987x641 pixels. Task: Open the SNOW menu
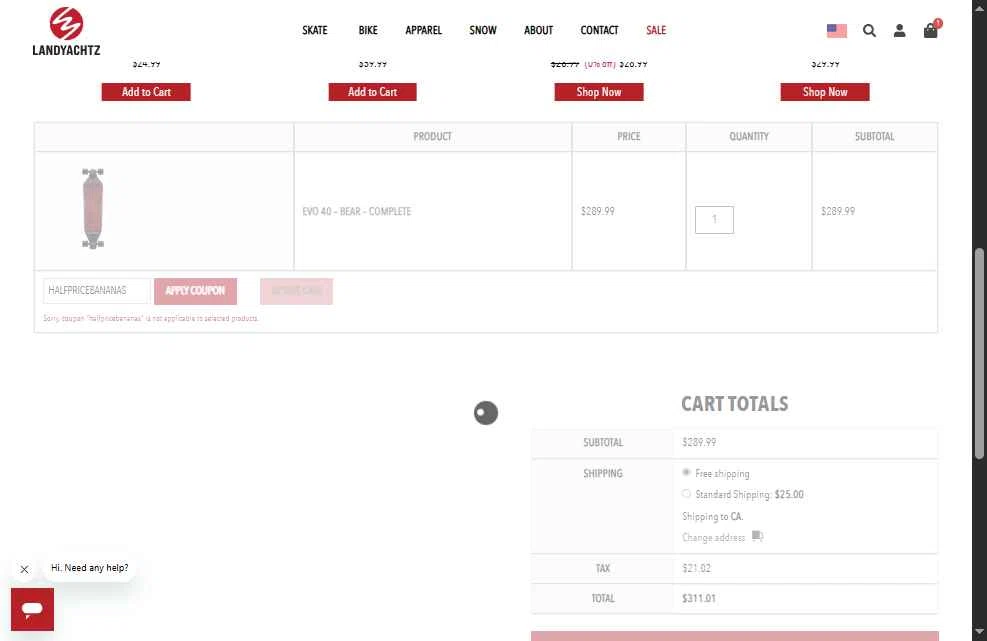[x=483, y=30]
